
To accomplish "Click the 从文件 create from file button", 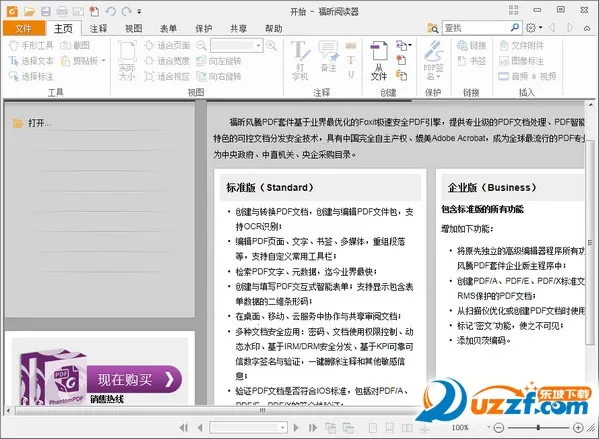I will click(379, 61).
